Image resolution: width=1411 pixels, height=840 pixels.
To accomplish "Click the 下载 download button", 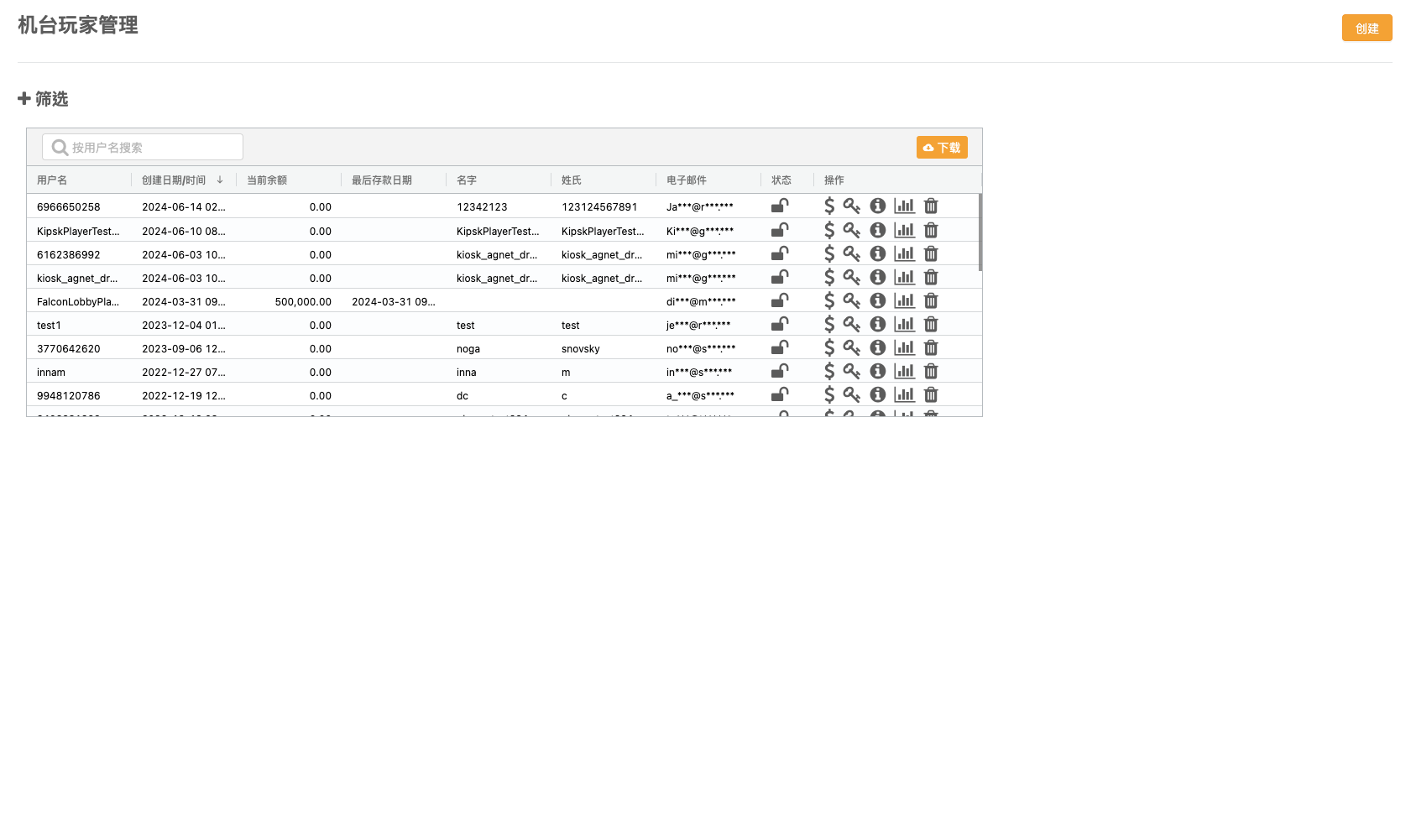I will [942, 148].
